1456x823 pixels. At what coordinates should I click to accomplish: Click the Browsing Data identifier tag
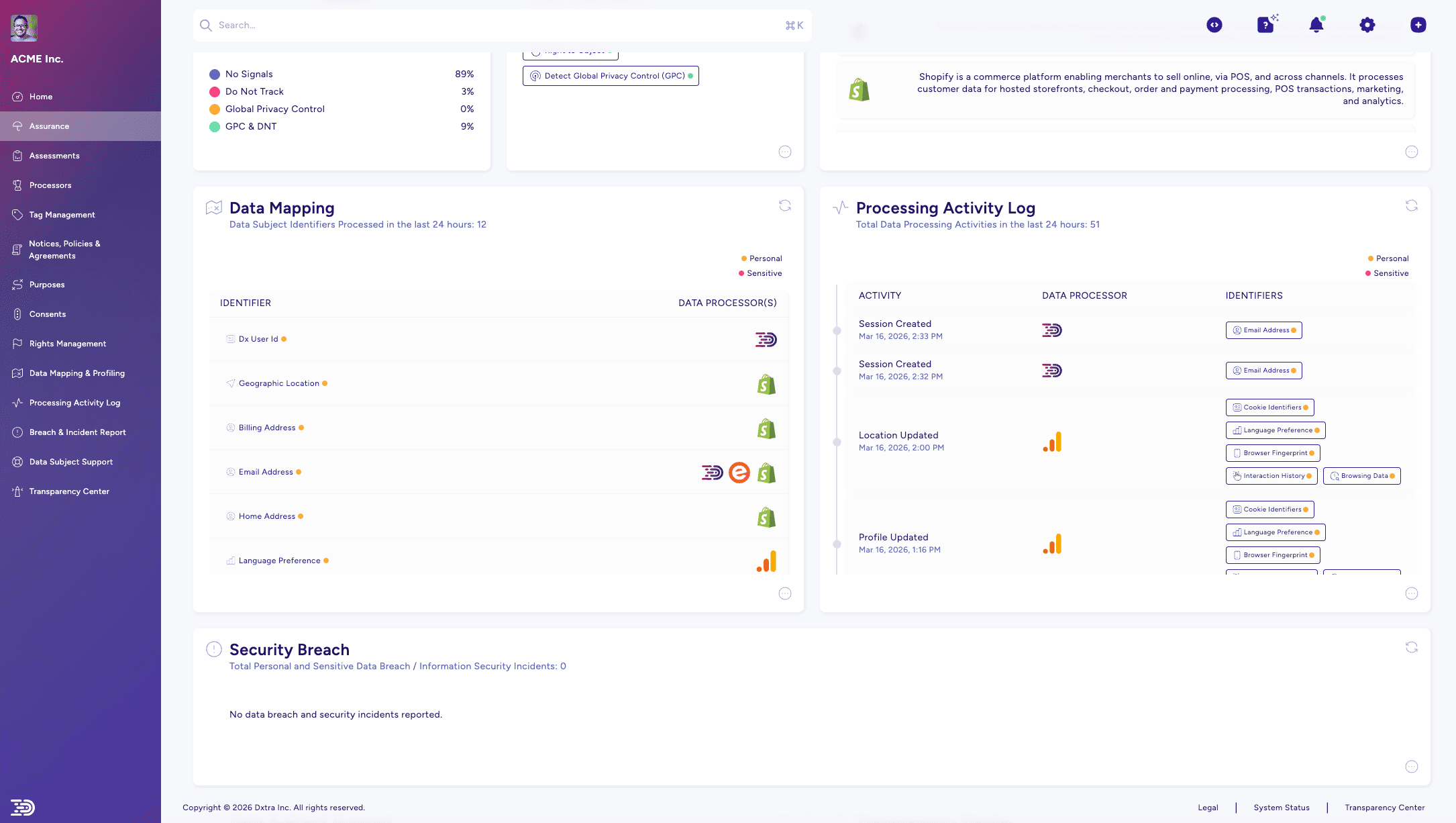[x=1361, y=476]
